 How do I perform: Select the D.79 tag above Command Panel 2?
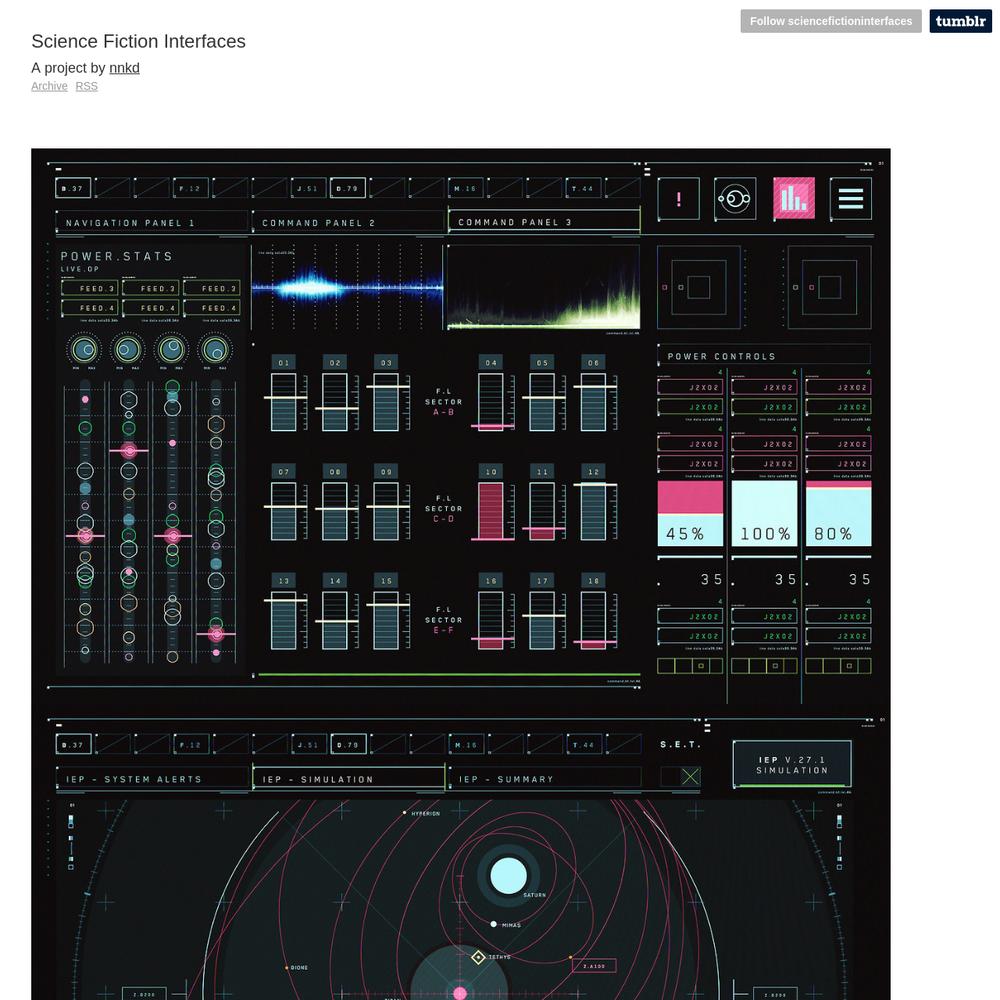(348, 188)
